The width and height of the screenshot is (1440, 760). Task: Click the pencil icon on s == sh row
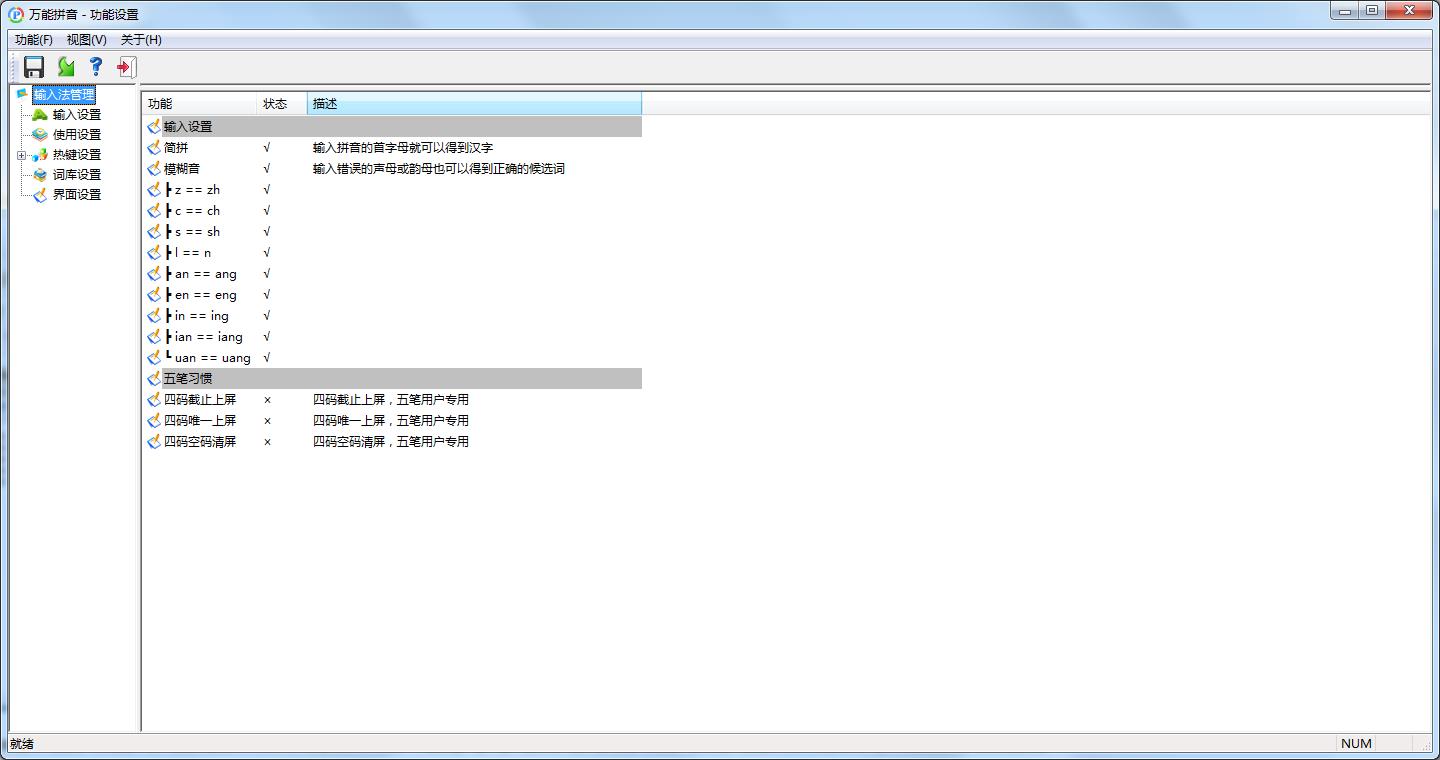click(x=154, y=231)
